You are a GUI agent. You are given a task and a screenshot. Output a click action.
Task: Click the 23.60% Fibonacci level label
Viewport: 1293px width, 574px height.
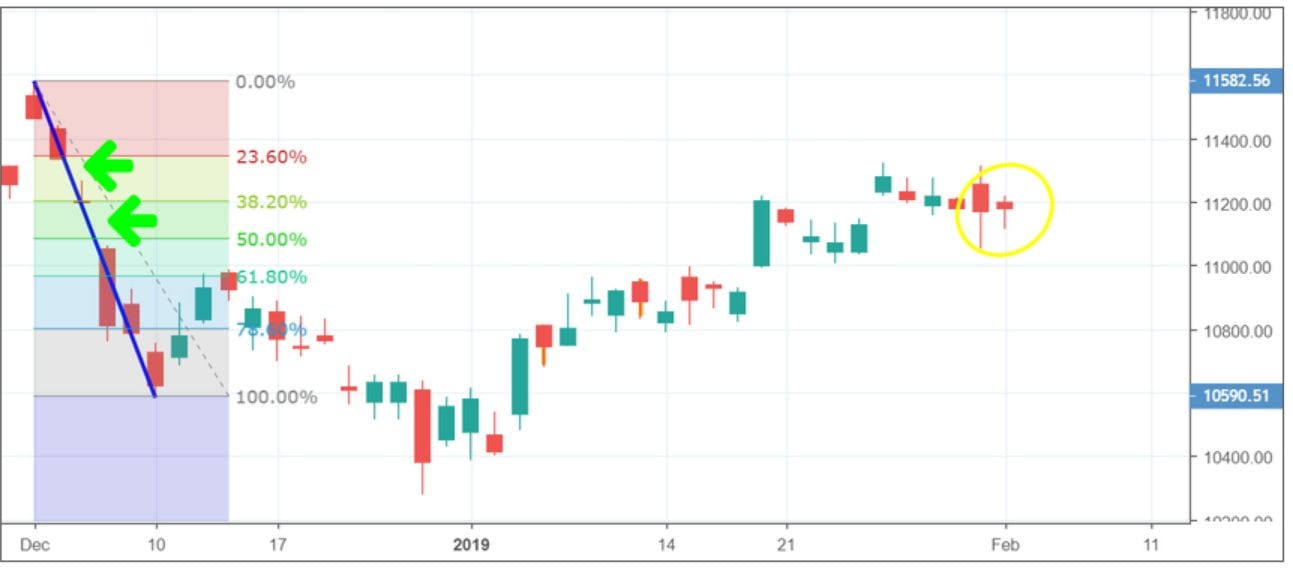pyautogui.click(x=271, y=157)
